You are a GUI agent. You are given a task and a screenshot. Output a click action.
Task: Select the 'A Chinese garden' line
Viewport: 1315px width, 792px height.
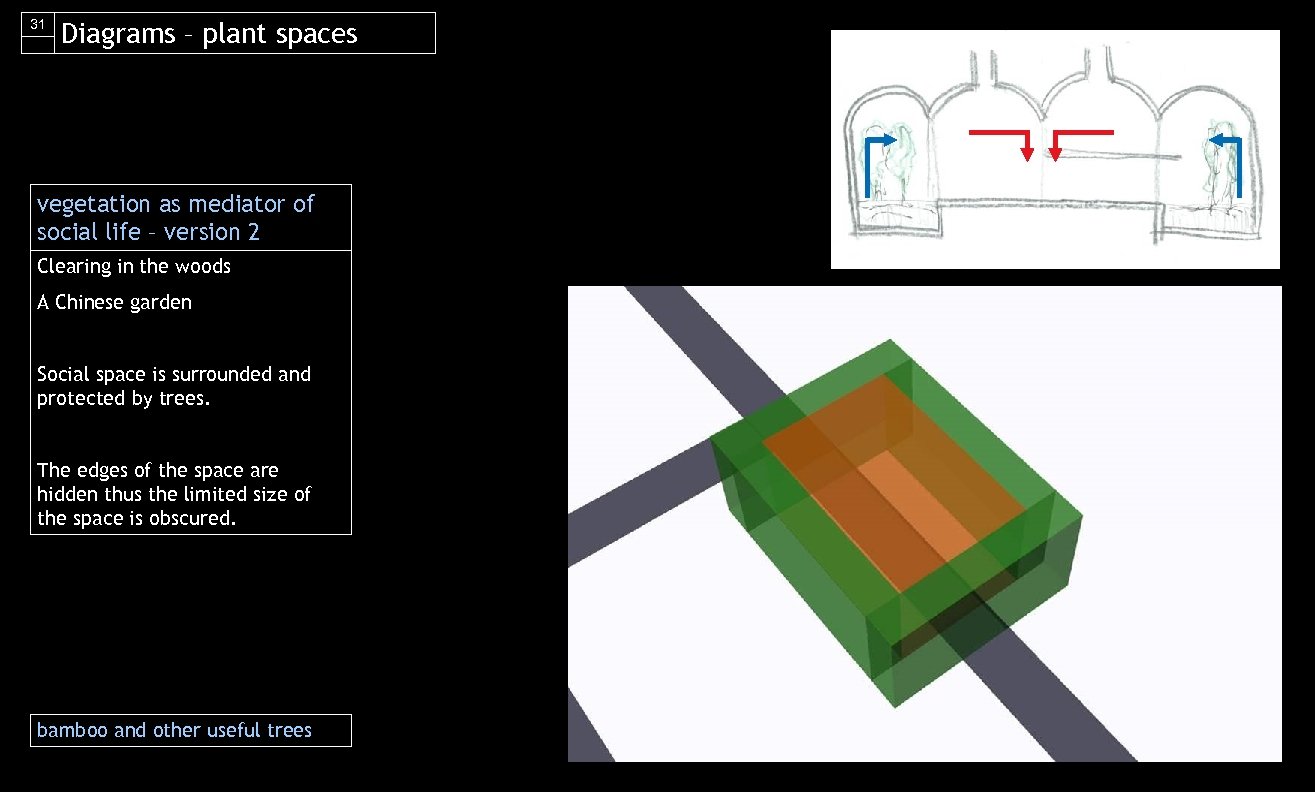tap(114, 302)
